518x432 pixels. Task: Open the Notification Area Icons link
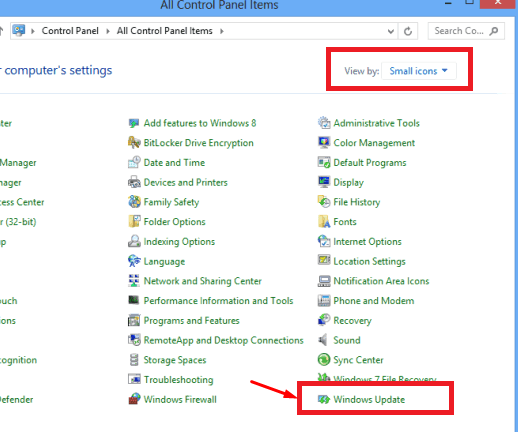381,281
